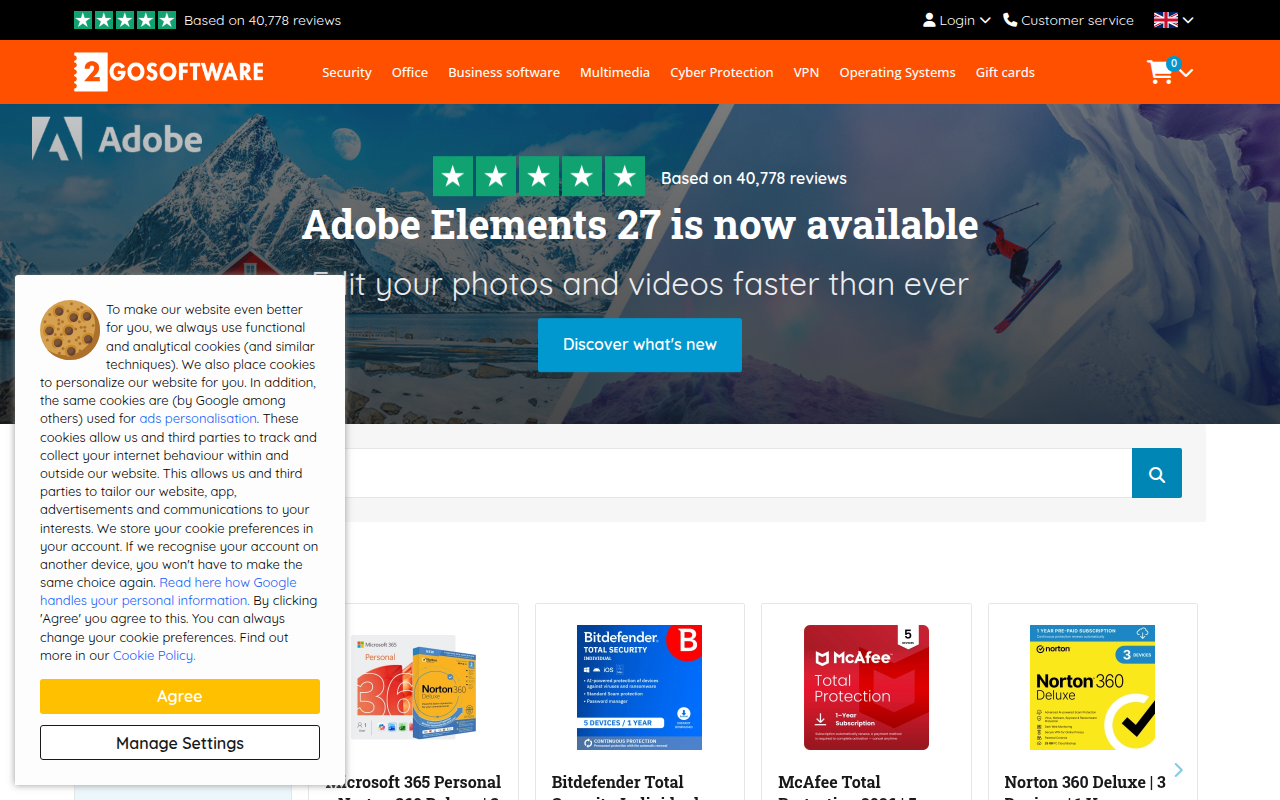The width and height of the screenshot is (1280, 800).
Task: Open the Cookie Policy link
Action: pos(154,656)
